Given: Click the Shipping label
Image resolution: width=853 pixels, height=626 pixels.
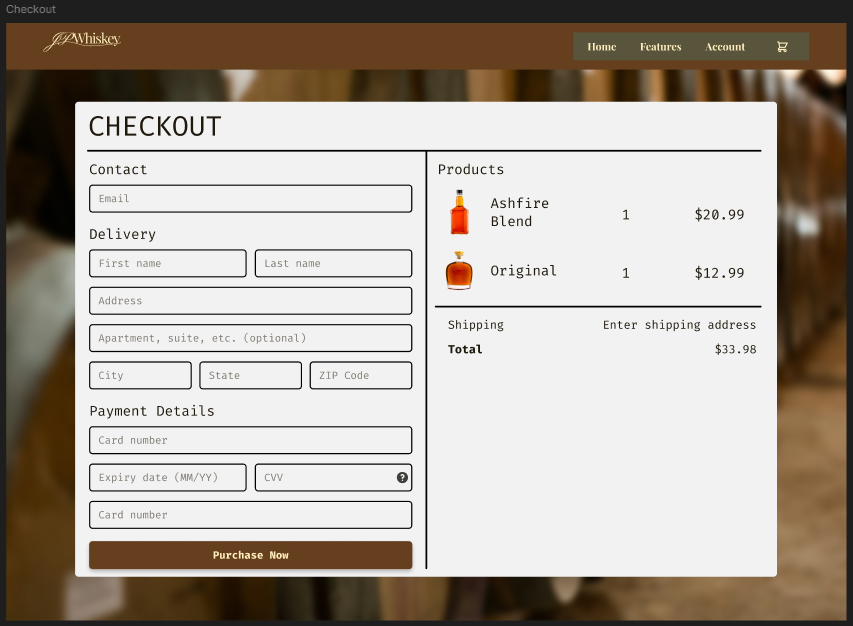Looking at the screenshot, I should tap(475, 325).
